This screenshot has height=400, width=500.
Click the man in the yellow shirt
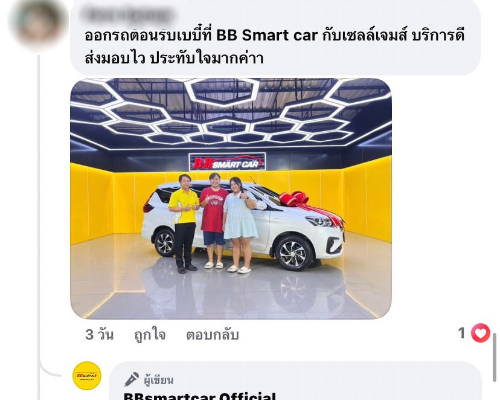tap(184, 223)
